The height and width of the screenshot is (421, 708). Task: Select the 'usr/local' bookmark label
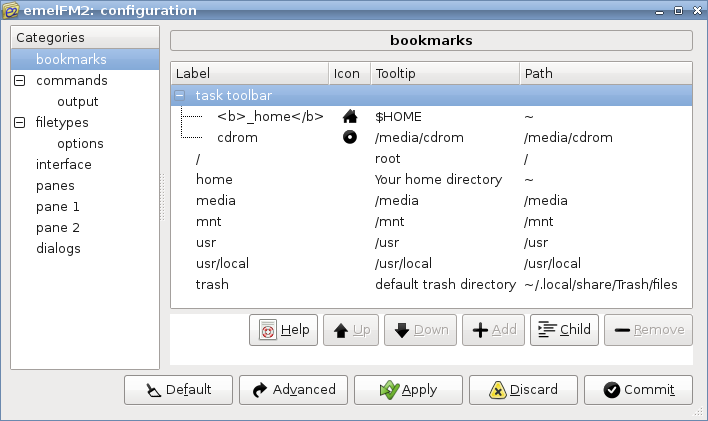[222, 263]
